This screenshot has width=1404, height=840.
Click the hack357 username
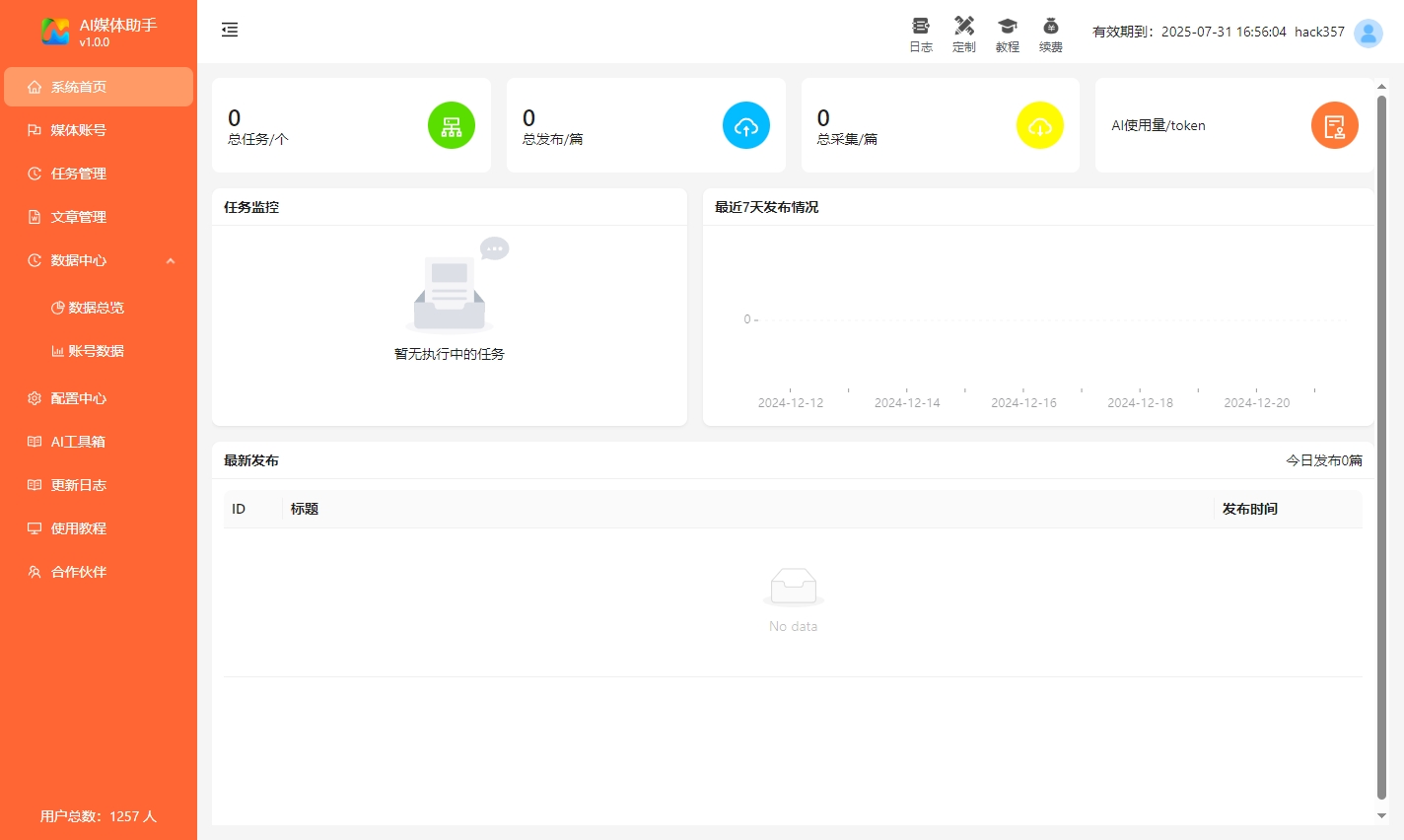[x=1319, y=32]
